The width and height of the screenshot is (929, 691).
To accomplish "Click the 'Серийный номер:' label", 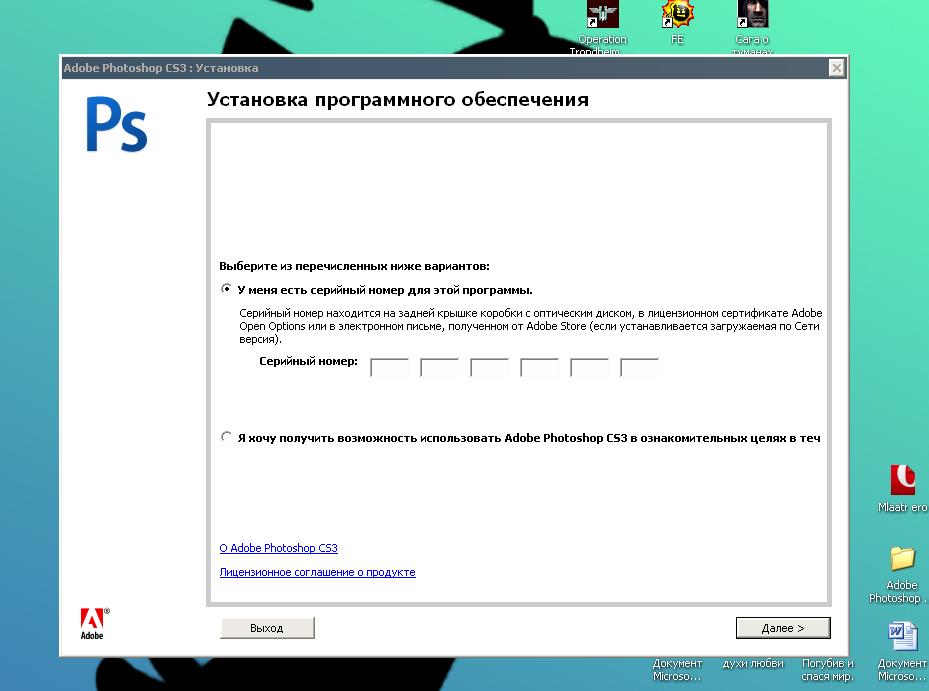I will pos(308,361).
